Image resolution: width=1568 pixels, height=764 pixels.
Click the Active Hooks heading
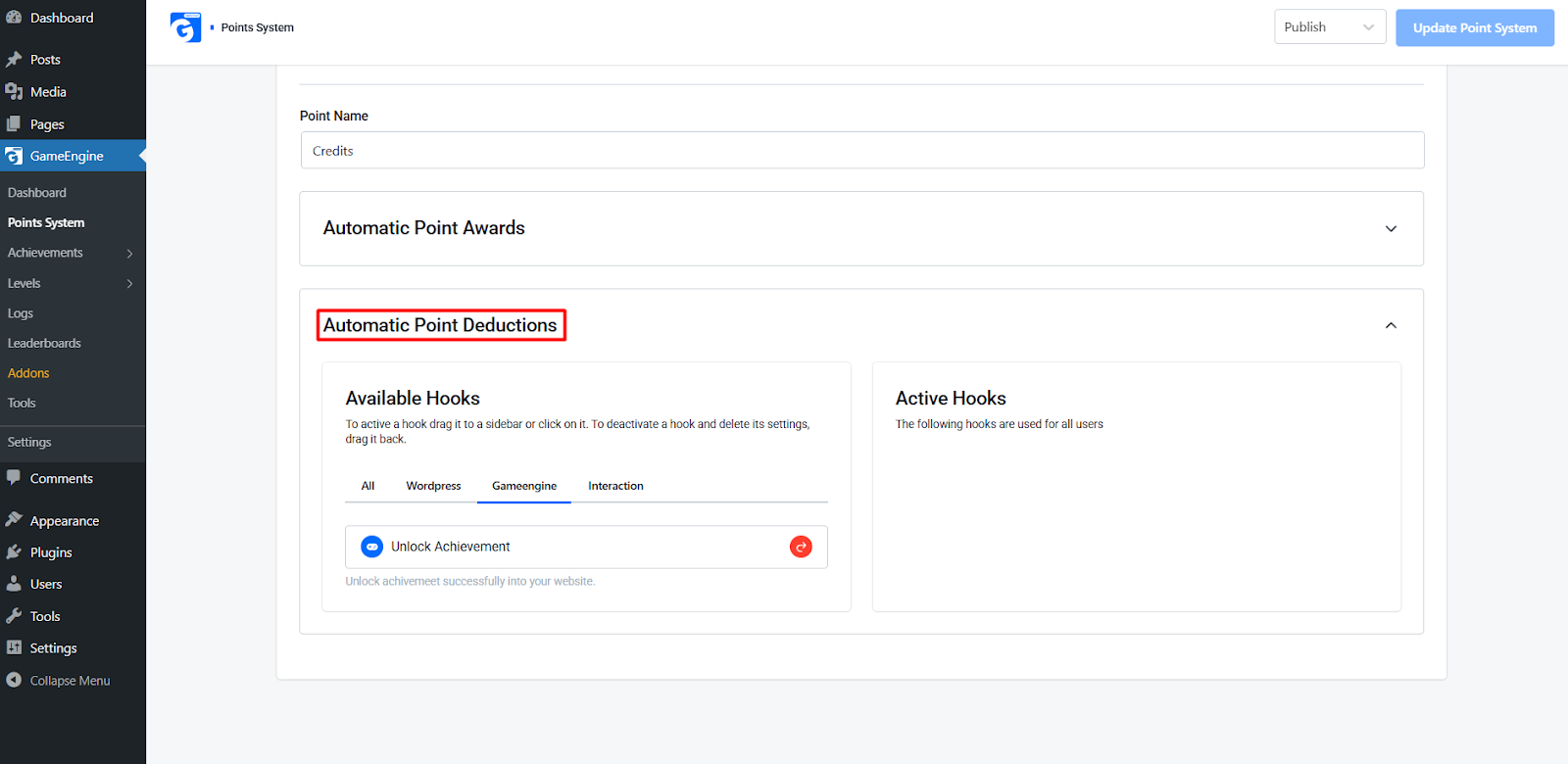pyautogui.click(x=951, y=398)
